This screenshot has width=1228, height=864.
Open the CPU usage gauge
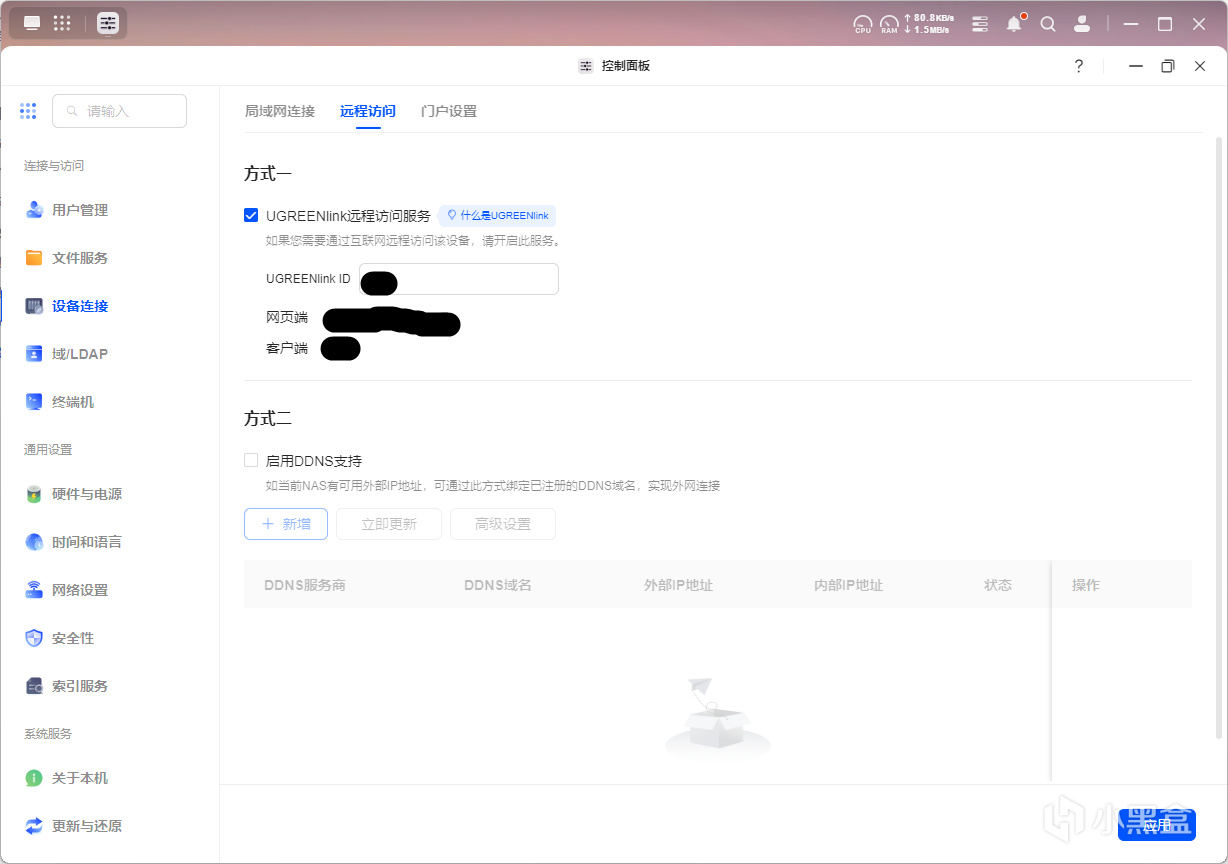tap(862, 24)
